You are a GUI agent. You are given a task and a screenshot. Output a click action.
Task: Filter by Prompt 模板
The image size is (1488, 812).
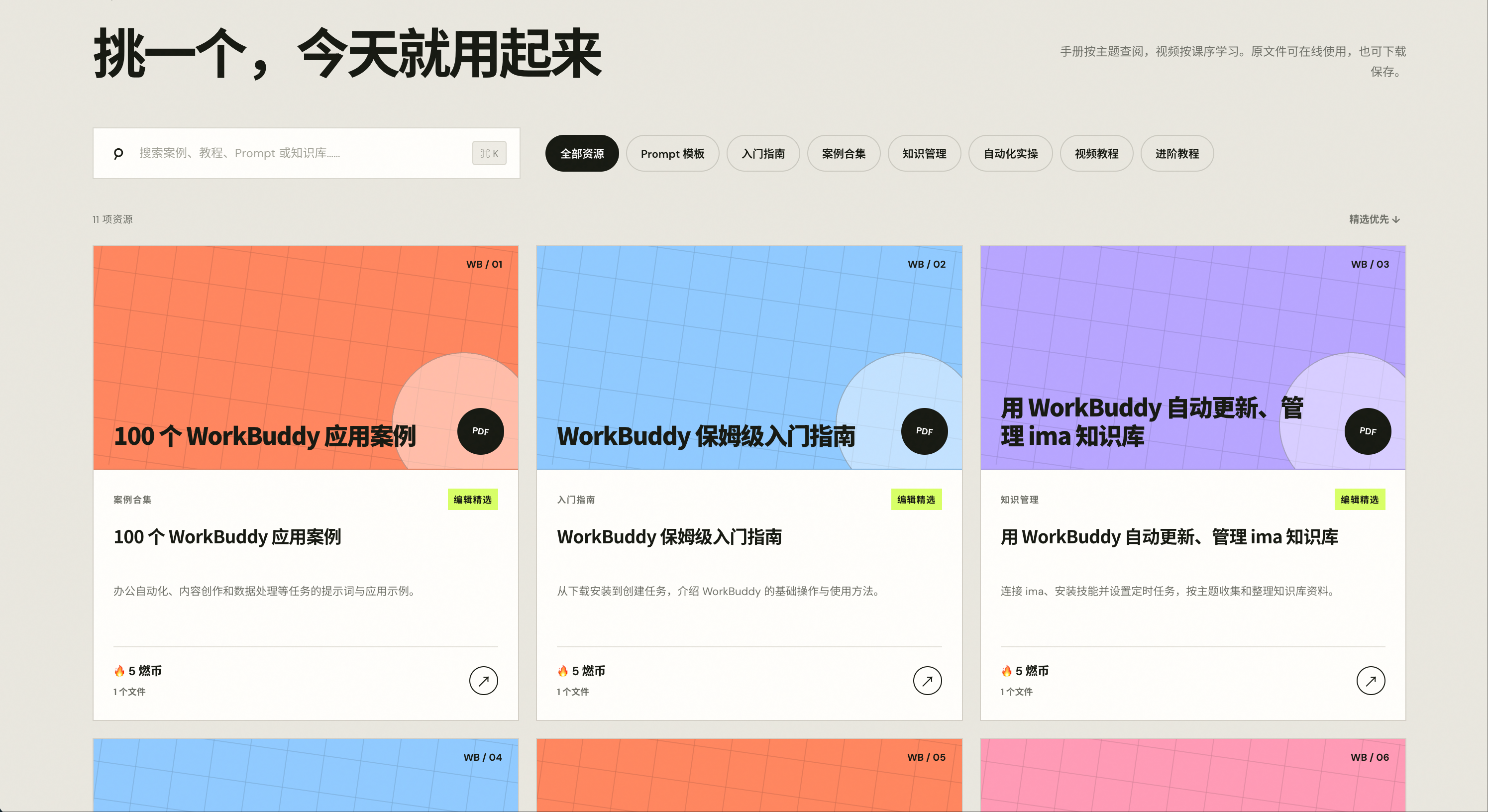(672, 154)
